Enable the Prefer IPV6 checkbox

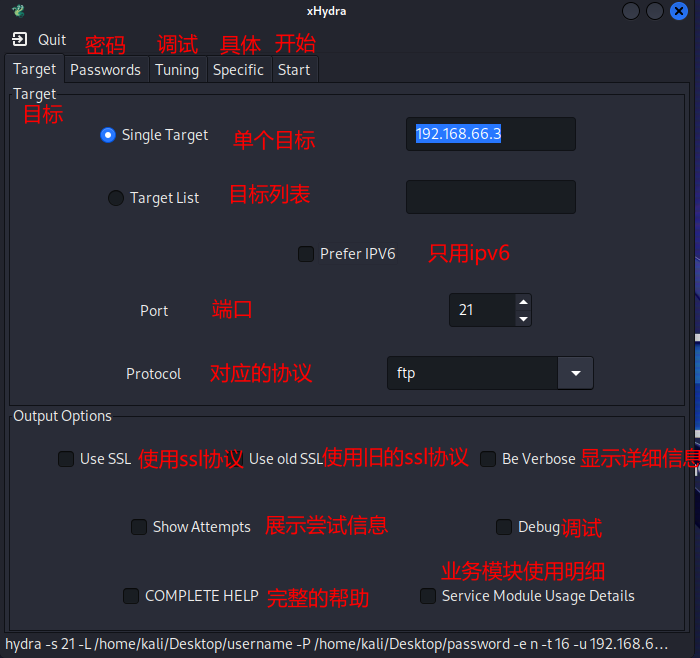[306, 254]
